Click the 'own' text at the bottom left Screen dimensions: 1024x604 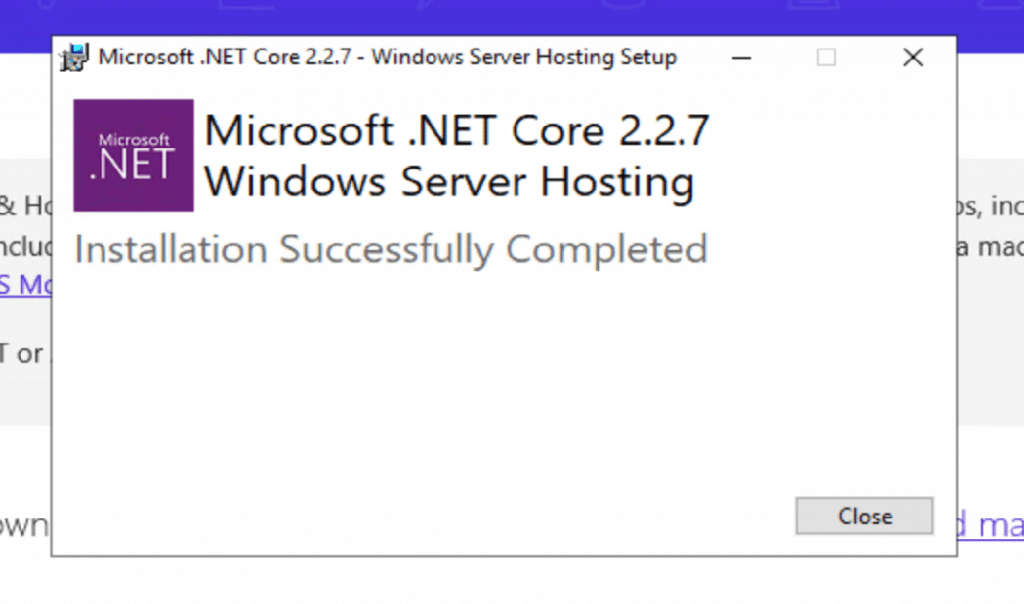pos(24,526)
